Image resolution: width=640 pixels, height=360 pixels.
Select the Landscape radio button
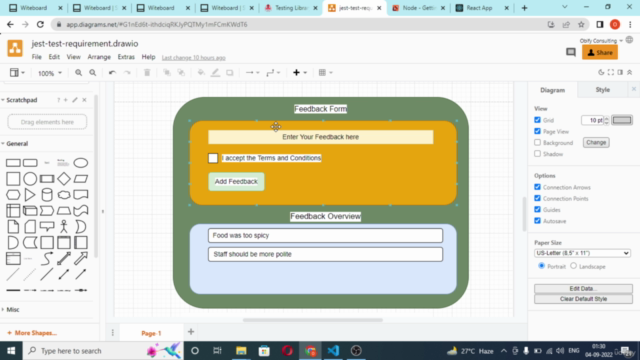[x=573, y=266]
